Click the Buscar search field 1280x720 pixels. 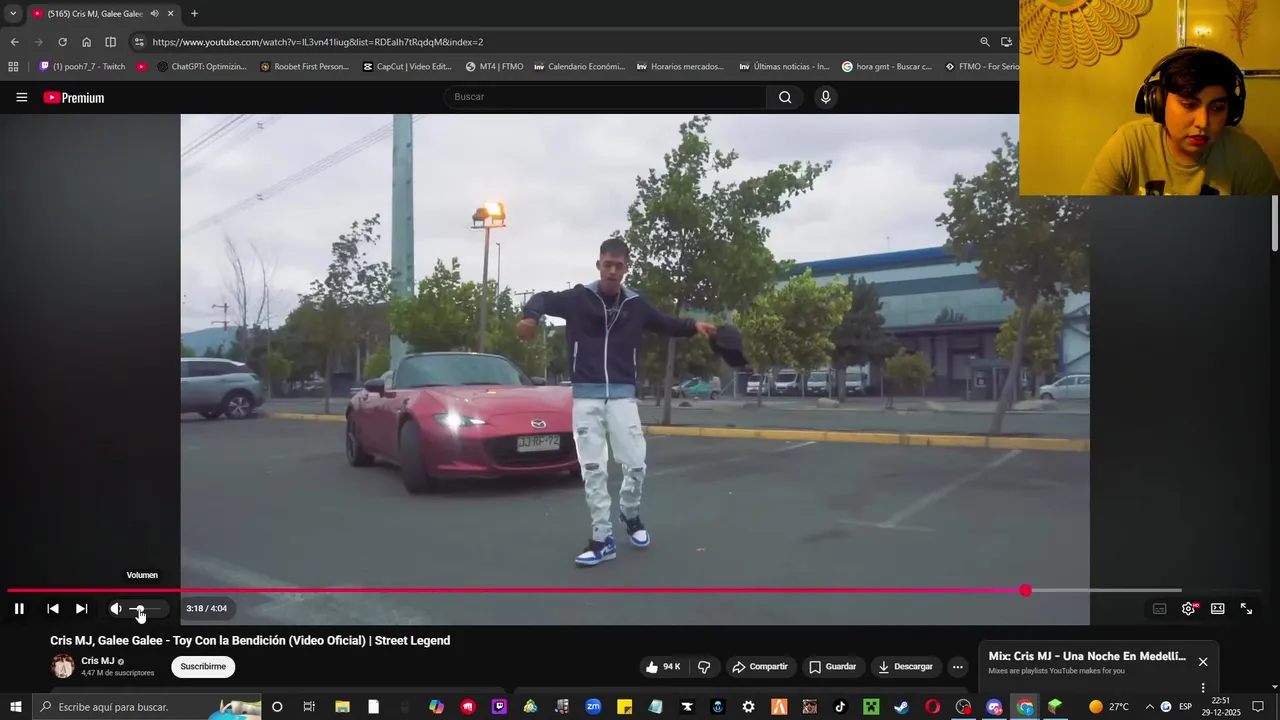click(604, 97)
